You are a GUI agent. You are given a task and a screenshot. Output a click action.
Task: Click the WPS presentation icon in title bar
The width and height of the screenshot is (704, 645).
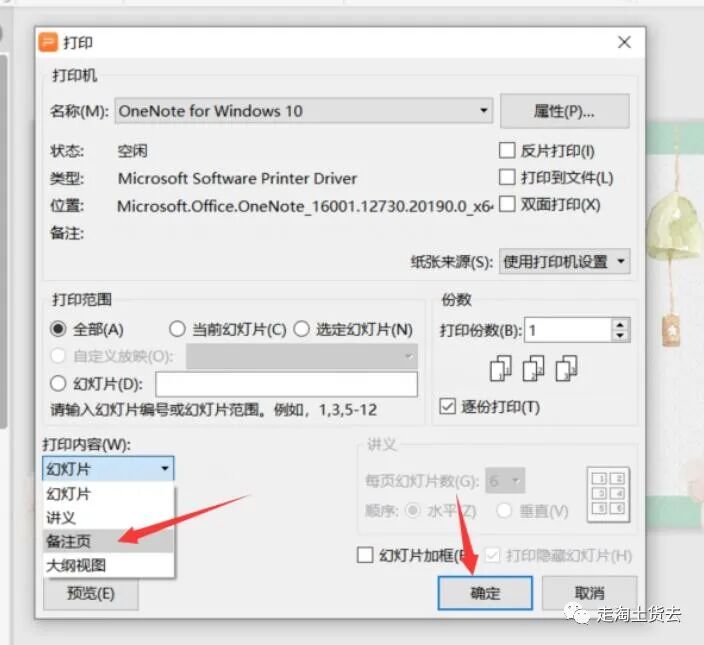click(x=48, y=43)
